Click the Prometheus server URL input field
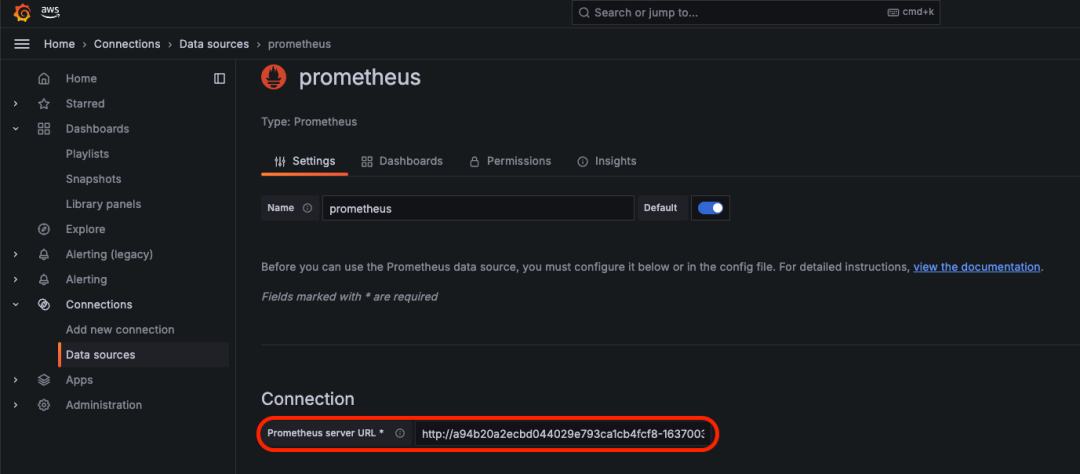 coord(563,434)
